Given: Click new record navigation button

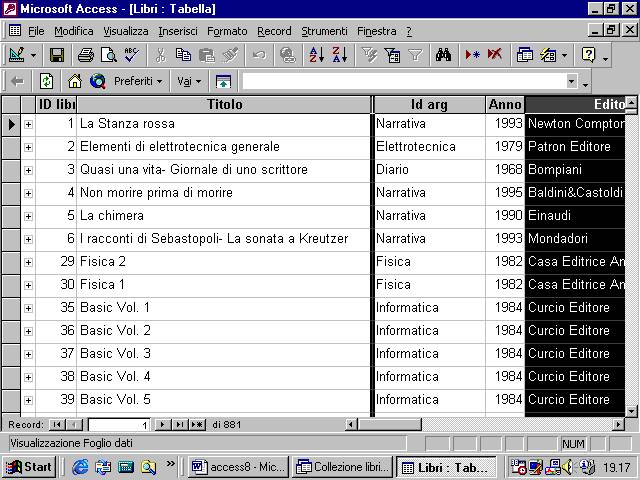Looking at the screenshot, I should tap(197, 424).
